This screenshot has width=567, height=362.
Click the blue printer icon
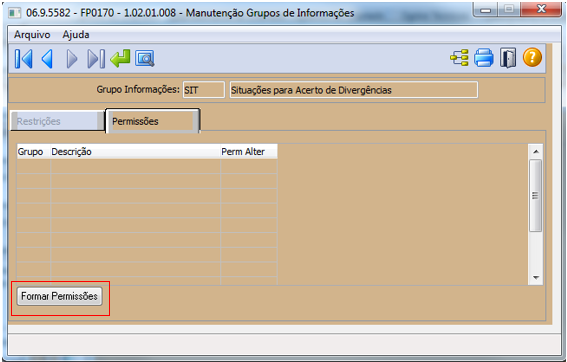coord(483,58)
